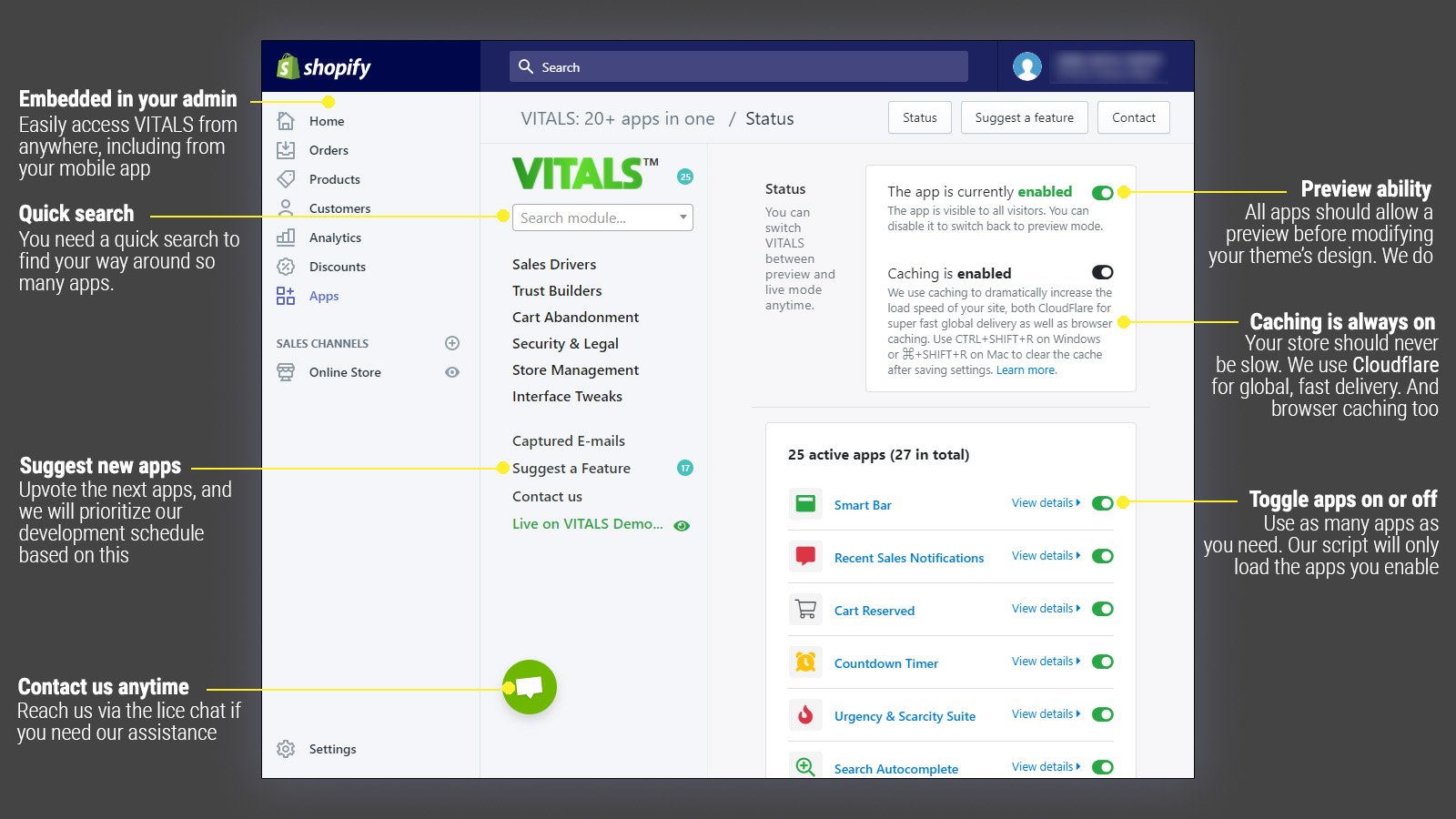View live VITALS Demo eye icon
This screenshot has height=819, width=1456.
coord(682,525)
